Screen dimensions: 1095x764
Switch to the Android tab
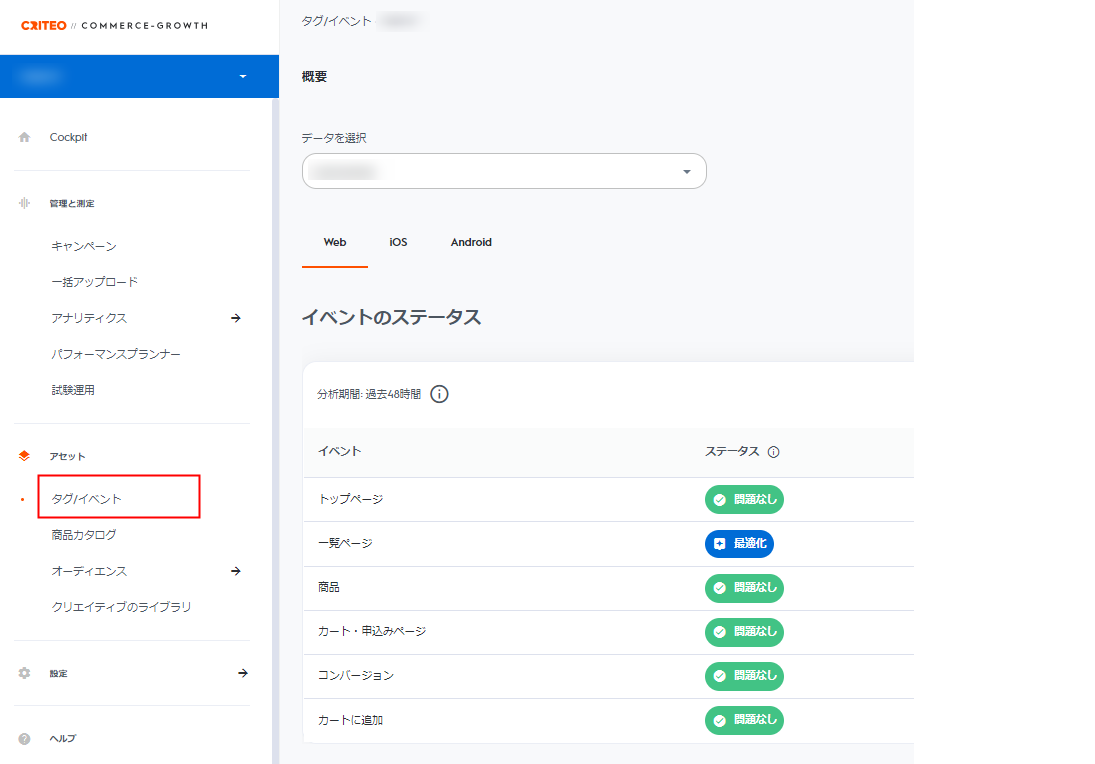tap(471, 242)
